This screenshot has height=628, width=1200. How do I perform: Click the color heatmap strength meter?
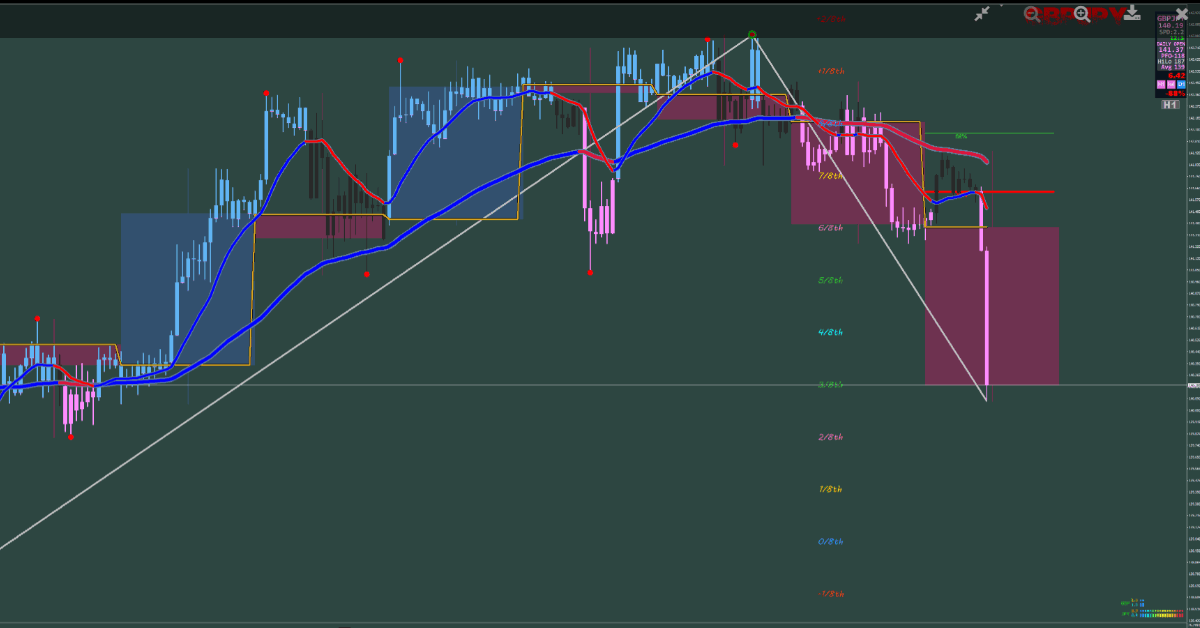tap(1161, 612)
